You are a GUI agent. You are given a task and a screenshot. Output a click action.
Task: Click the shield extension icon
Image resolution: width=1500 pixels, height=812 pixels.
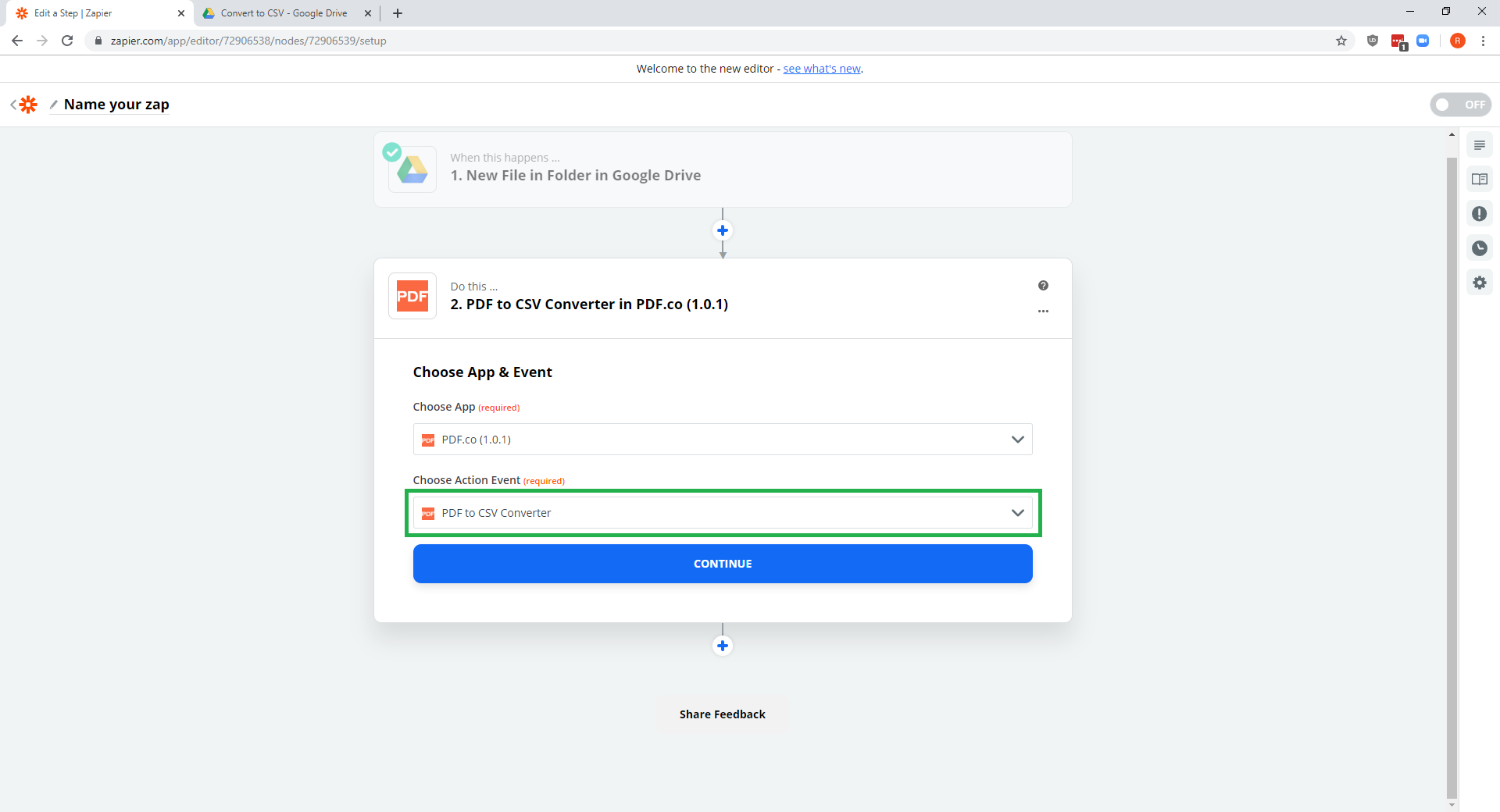[x=1373, y=41]
